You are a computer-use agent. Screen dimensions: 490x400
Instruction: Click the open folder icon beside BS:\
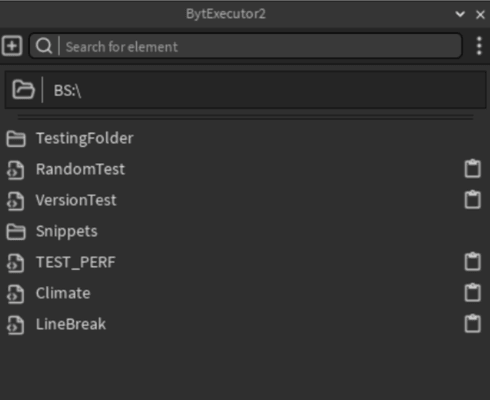click(x=23, y=89)
